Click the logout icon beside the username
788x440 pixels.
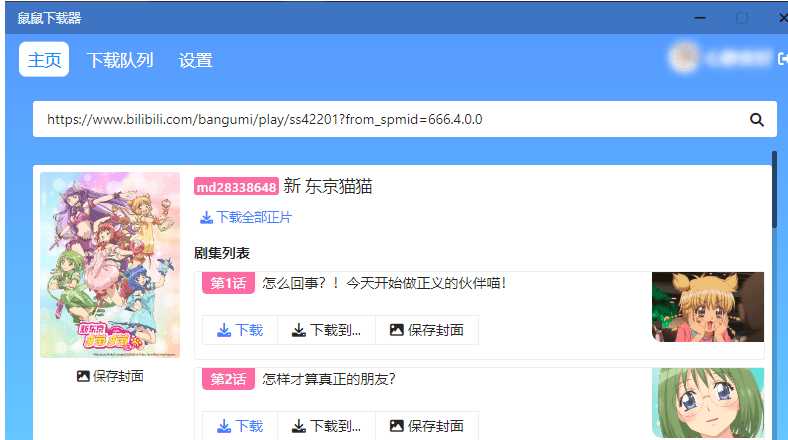pyautogui.click(x=782, y=59)
